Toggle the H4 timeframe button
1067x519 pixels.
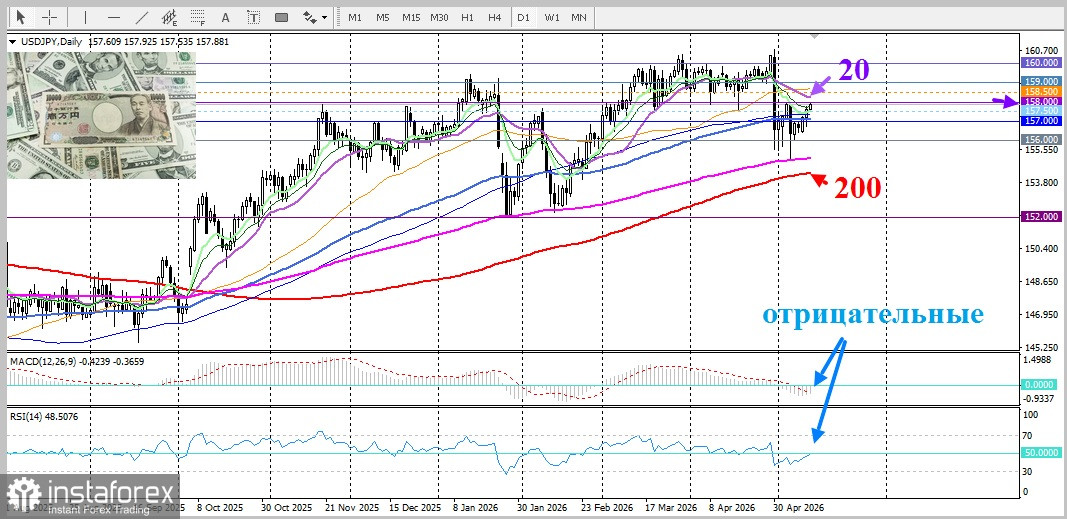tap(495, 17)
